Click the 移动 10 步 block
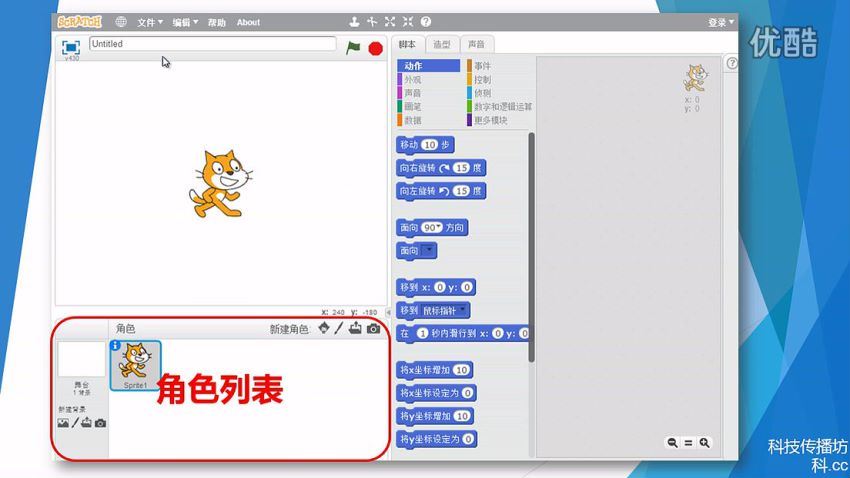Image resolution: width=850 pixels, height=478 pixels. click(x=426, y=145)
